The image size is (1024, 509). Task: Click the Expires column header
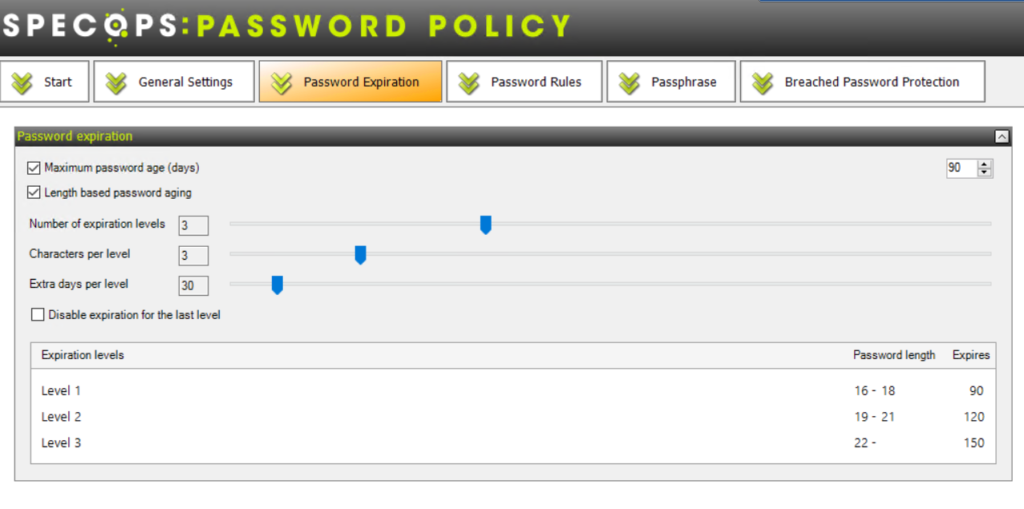(x=971, y=355)
